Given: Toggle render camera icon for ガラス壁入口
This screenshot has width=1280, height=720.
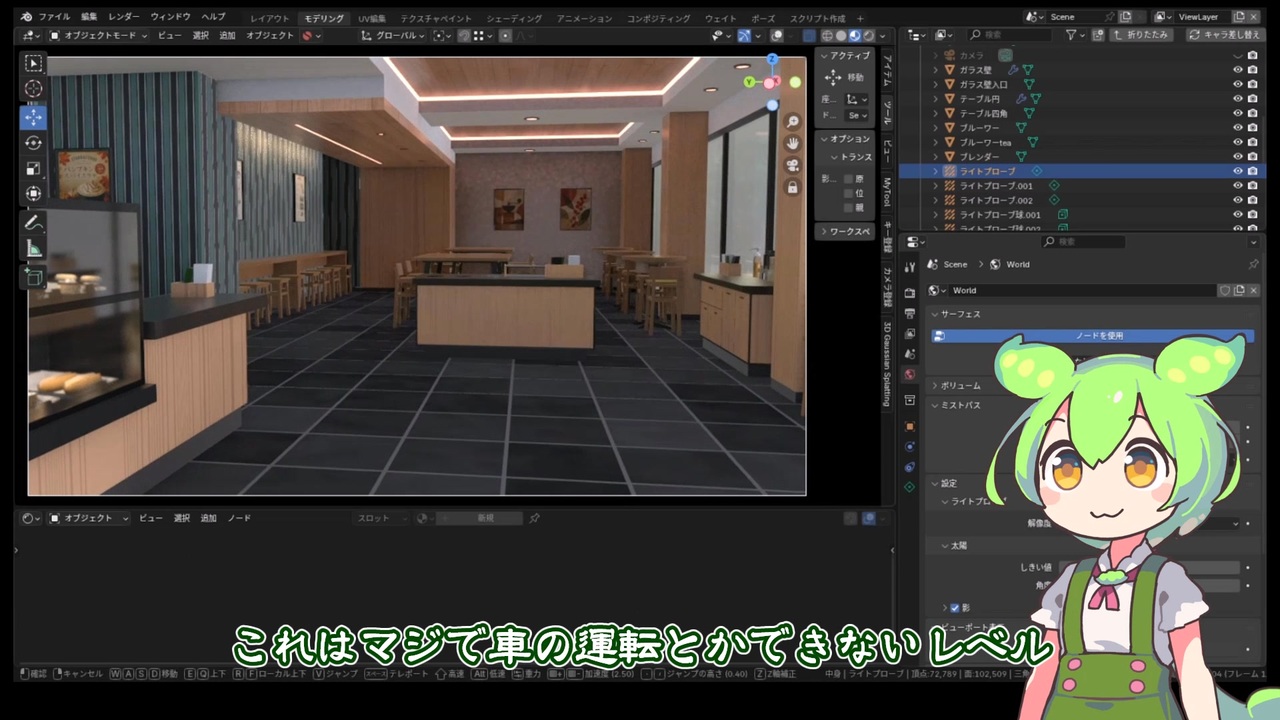Looking at the screenshot, I should coord(1253,85).
